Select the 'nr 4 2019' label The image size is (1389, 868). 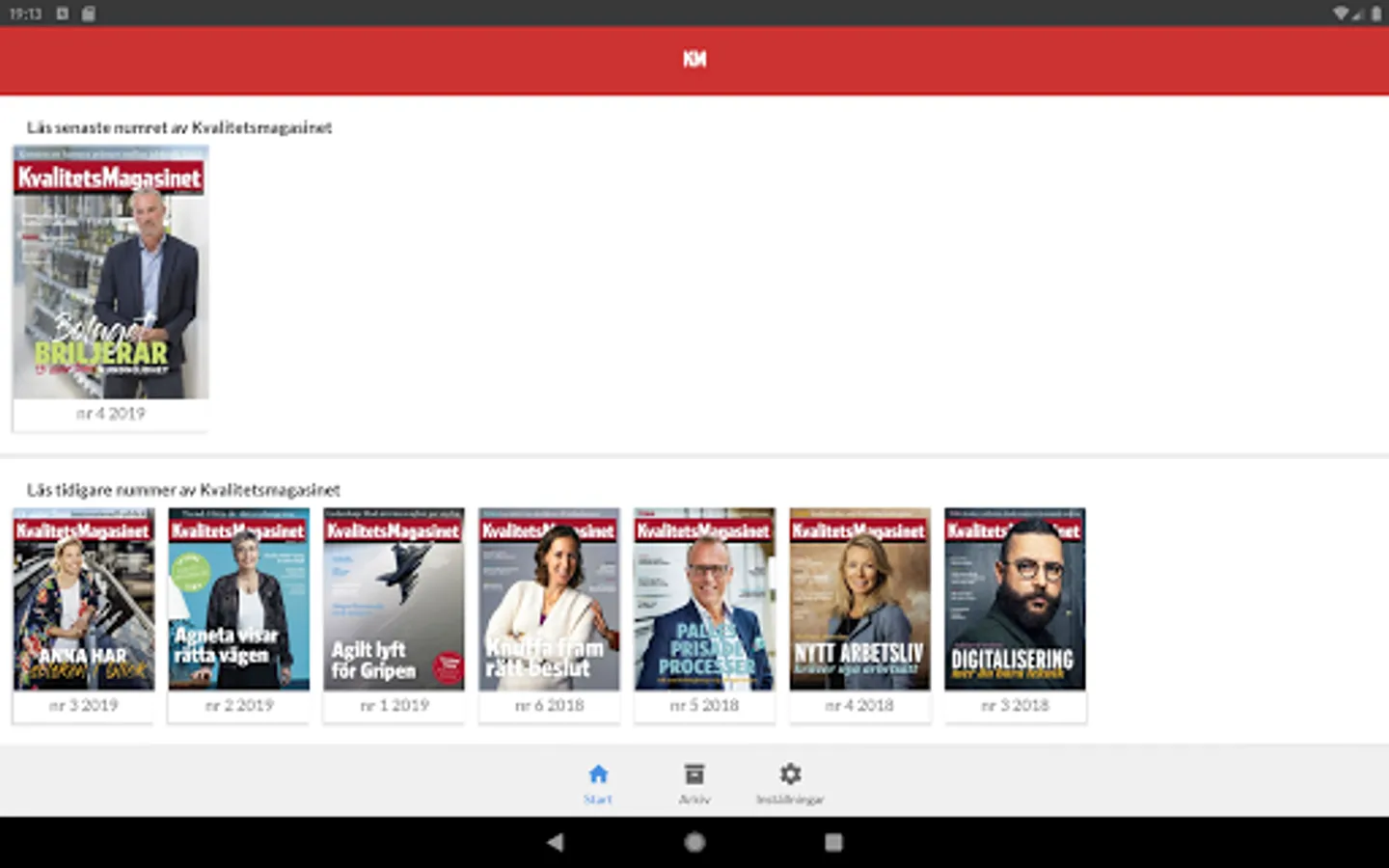pyautogui.click(x=111, y=413)
